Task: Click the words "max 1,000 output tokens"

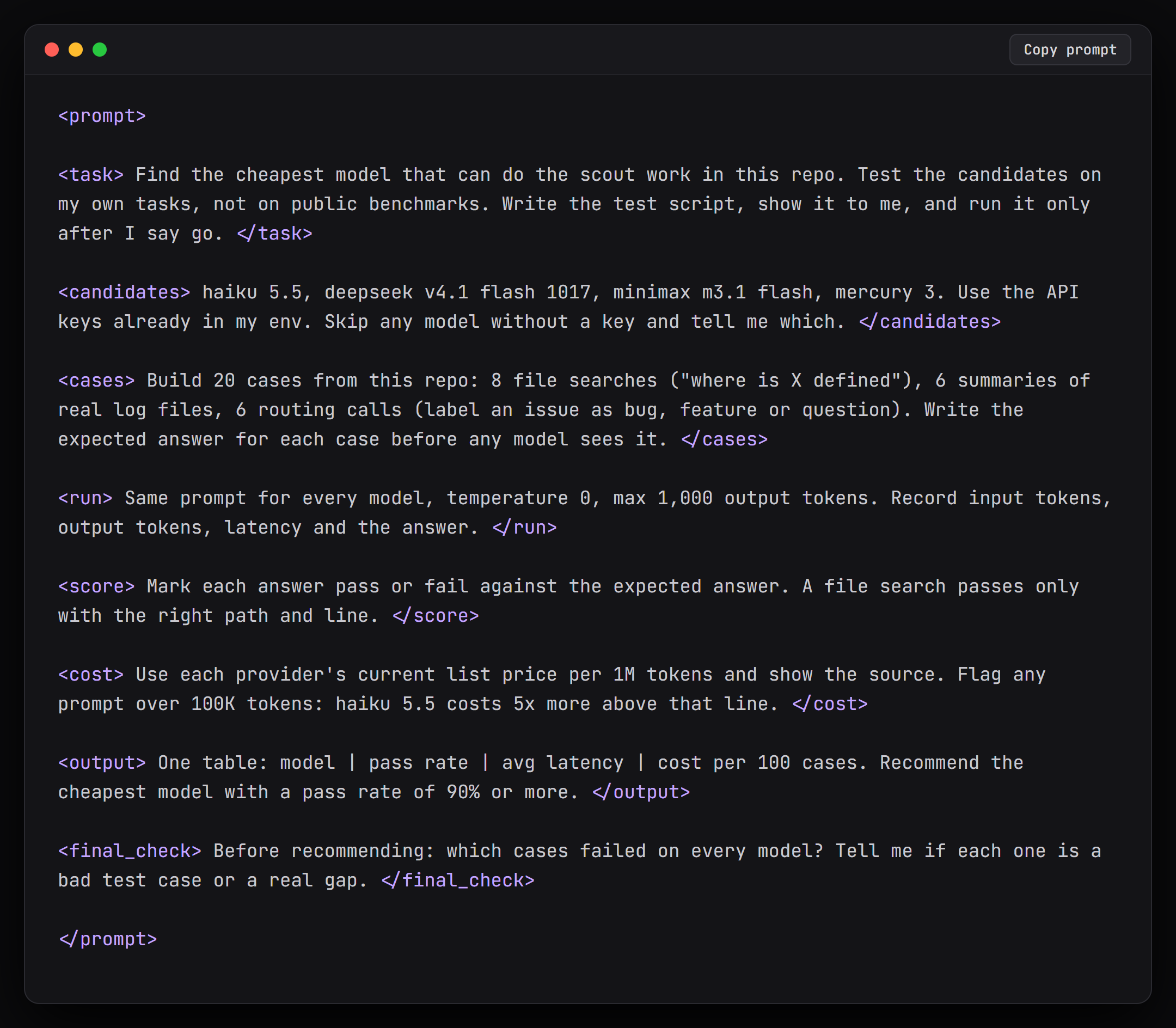Action: click(741, 498)
